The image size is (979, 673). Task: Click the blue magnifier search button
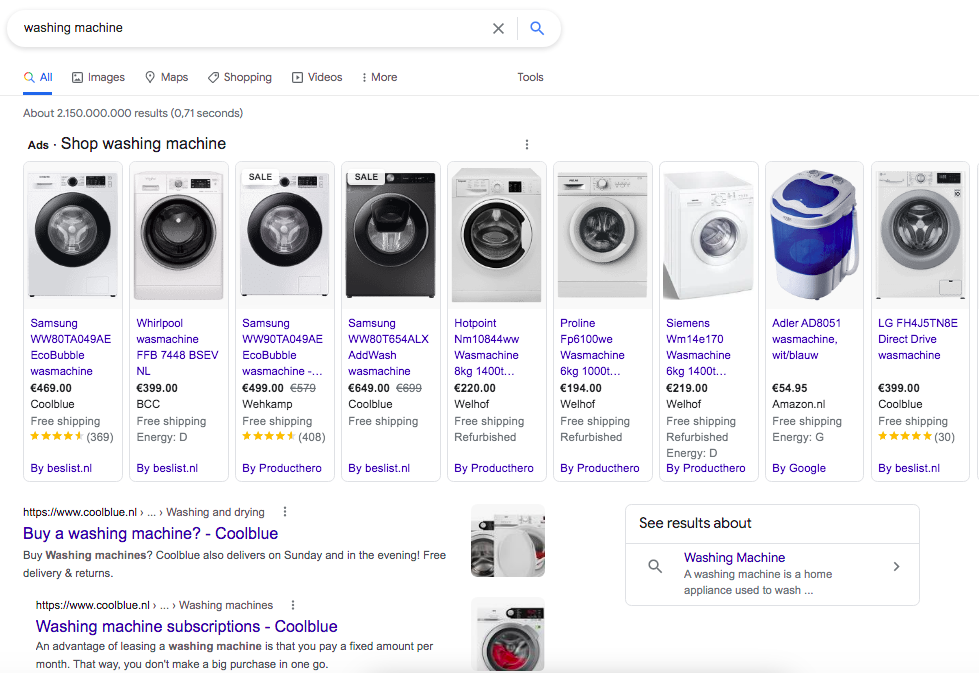537,28
